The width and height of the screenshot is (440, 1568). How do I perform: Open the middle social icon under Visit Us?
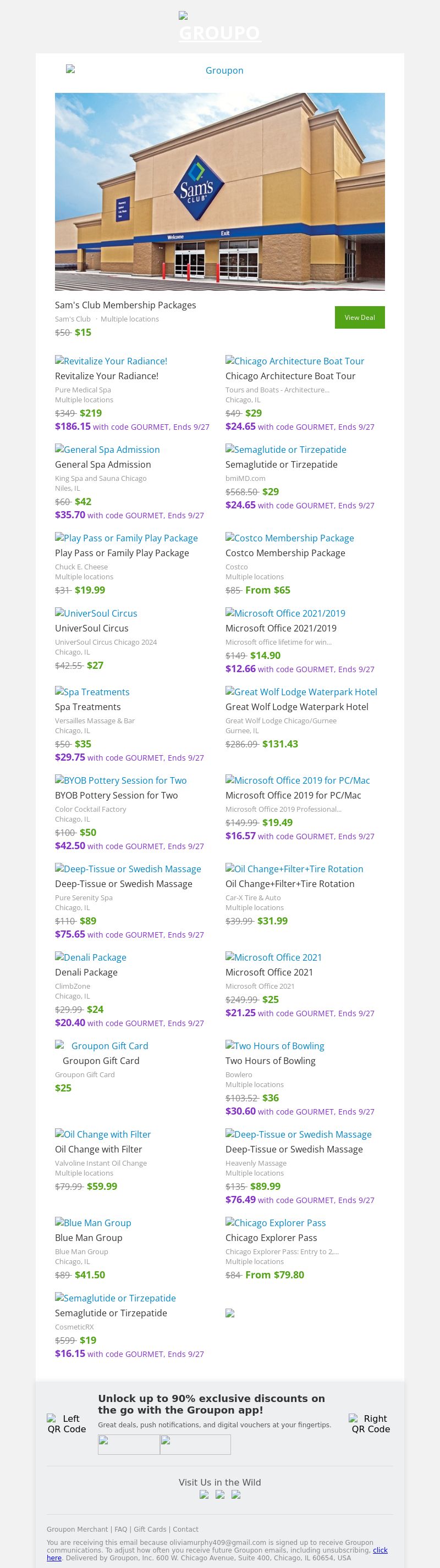coord(220,1494)
